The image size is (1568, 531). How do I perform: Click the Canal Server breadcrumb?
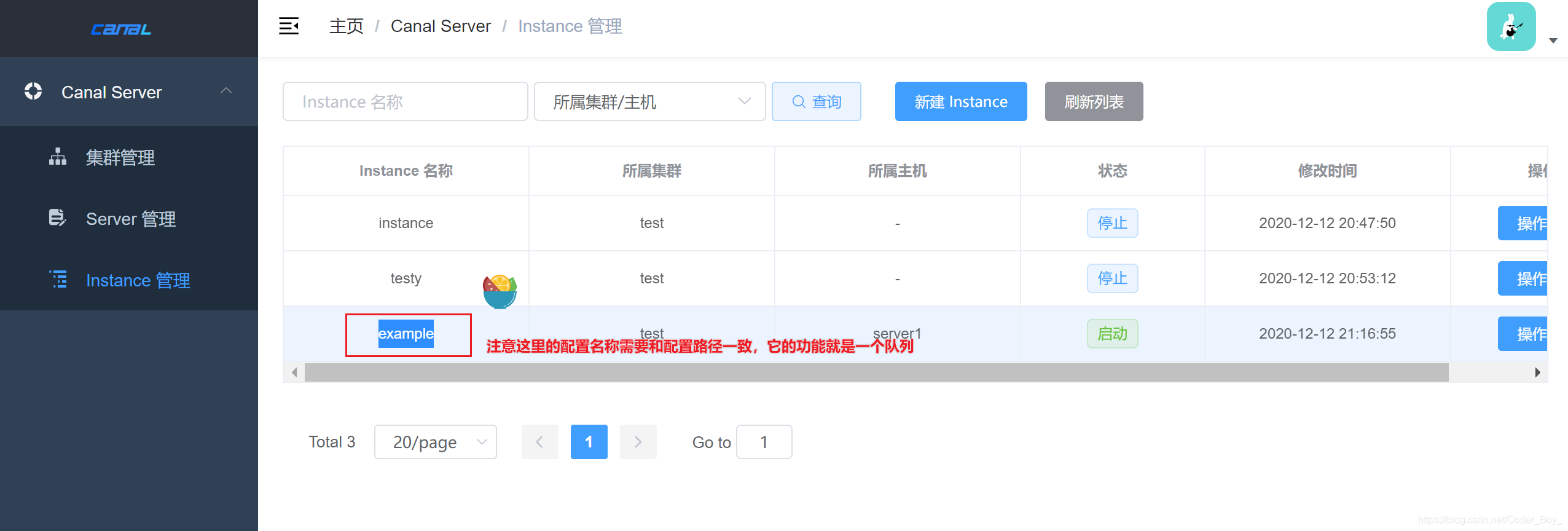pyautogui.click(x=441, y=26)
